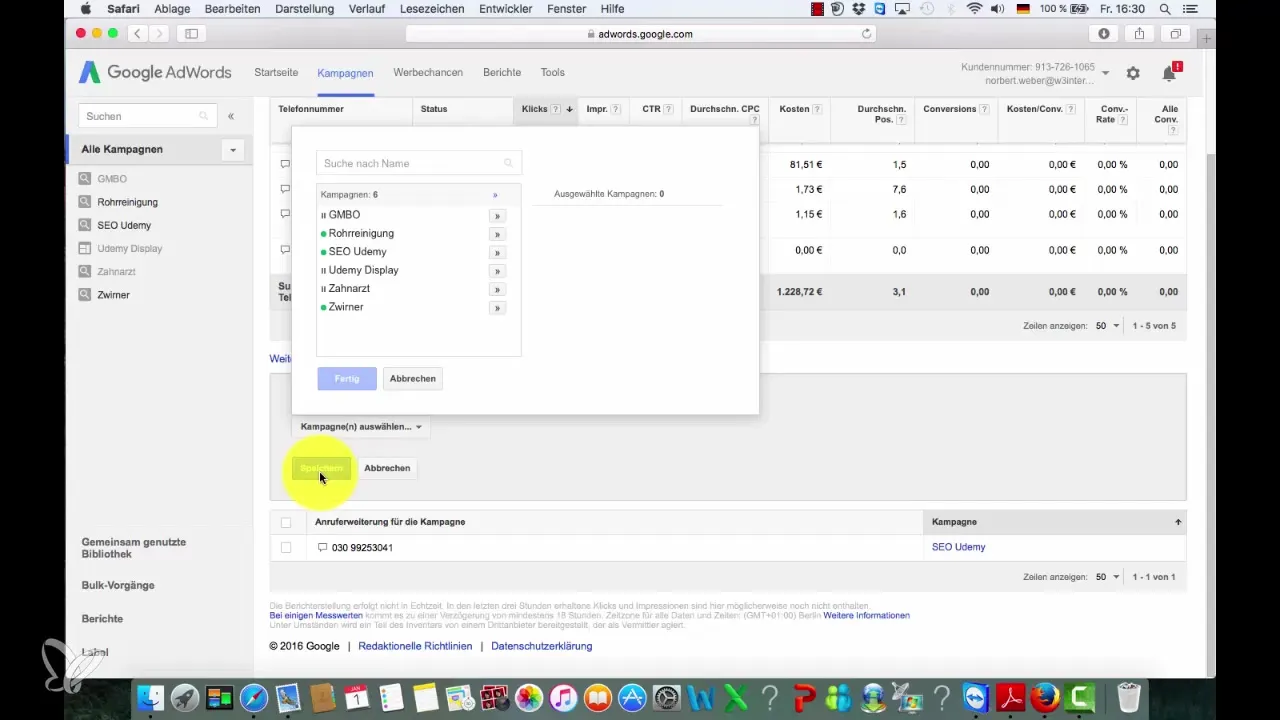Open the account dropdown next to customer number
1280x720 pixels.
pyautogui.click(x=1105, y=73)
